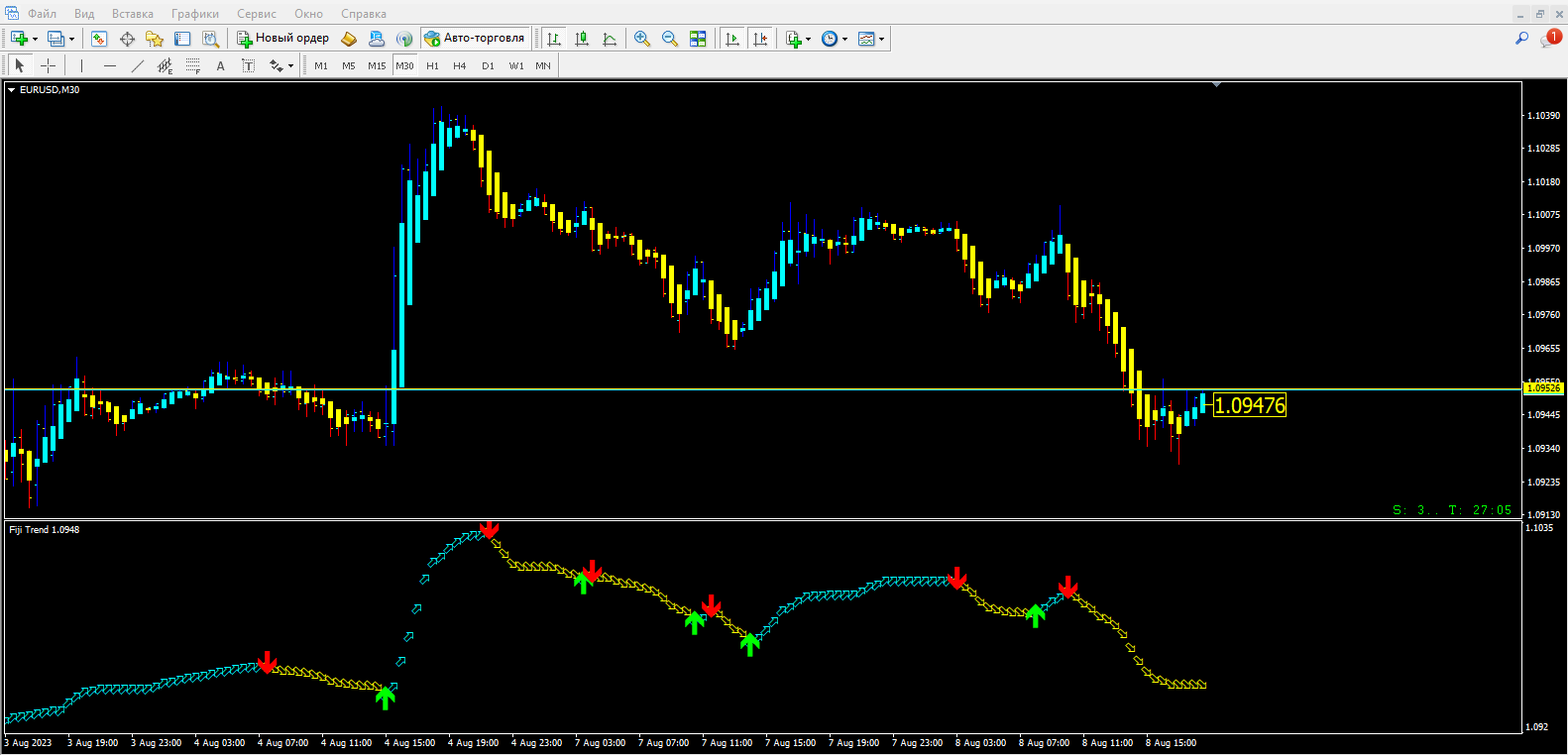1568x756 pixels.
Task: Select the cursor arrow tool
Action: [x=20, y=65]
